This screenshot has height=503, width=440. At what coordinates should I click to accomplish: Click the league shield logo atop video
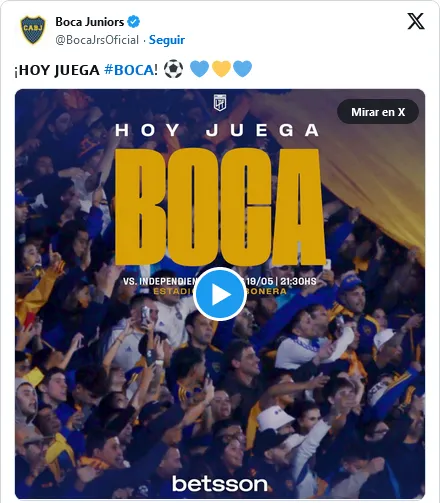click(220, 102)
